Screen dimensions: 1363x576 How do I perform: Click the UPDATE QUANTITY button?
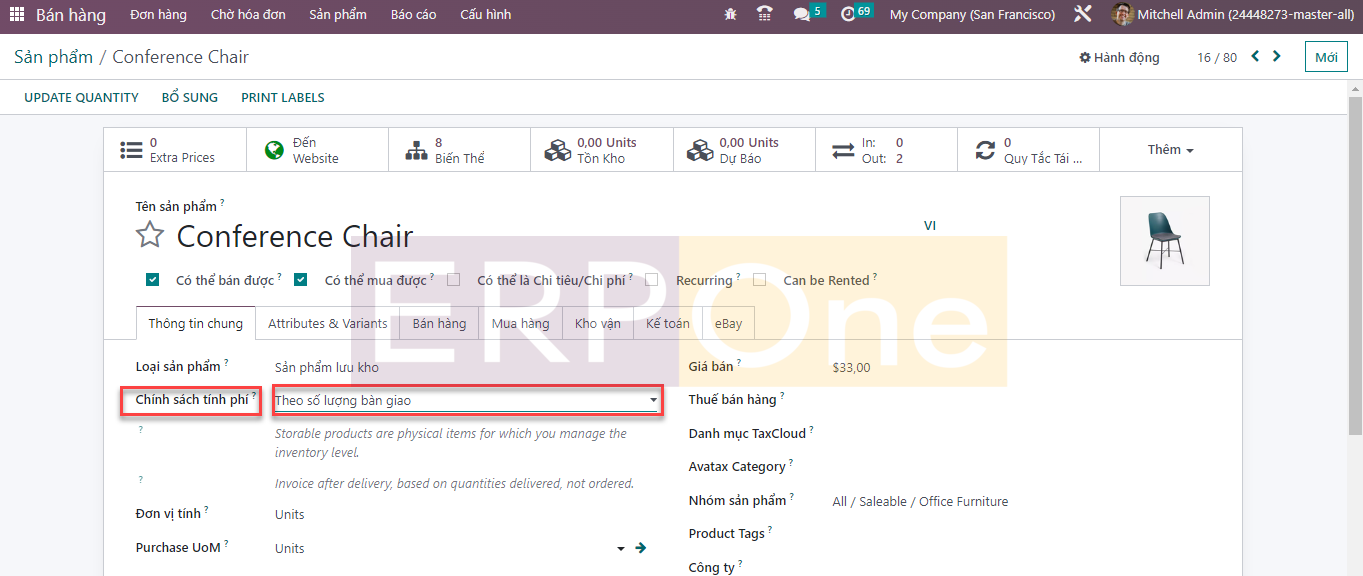point(81,98)
